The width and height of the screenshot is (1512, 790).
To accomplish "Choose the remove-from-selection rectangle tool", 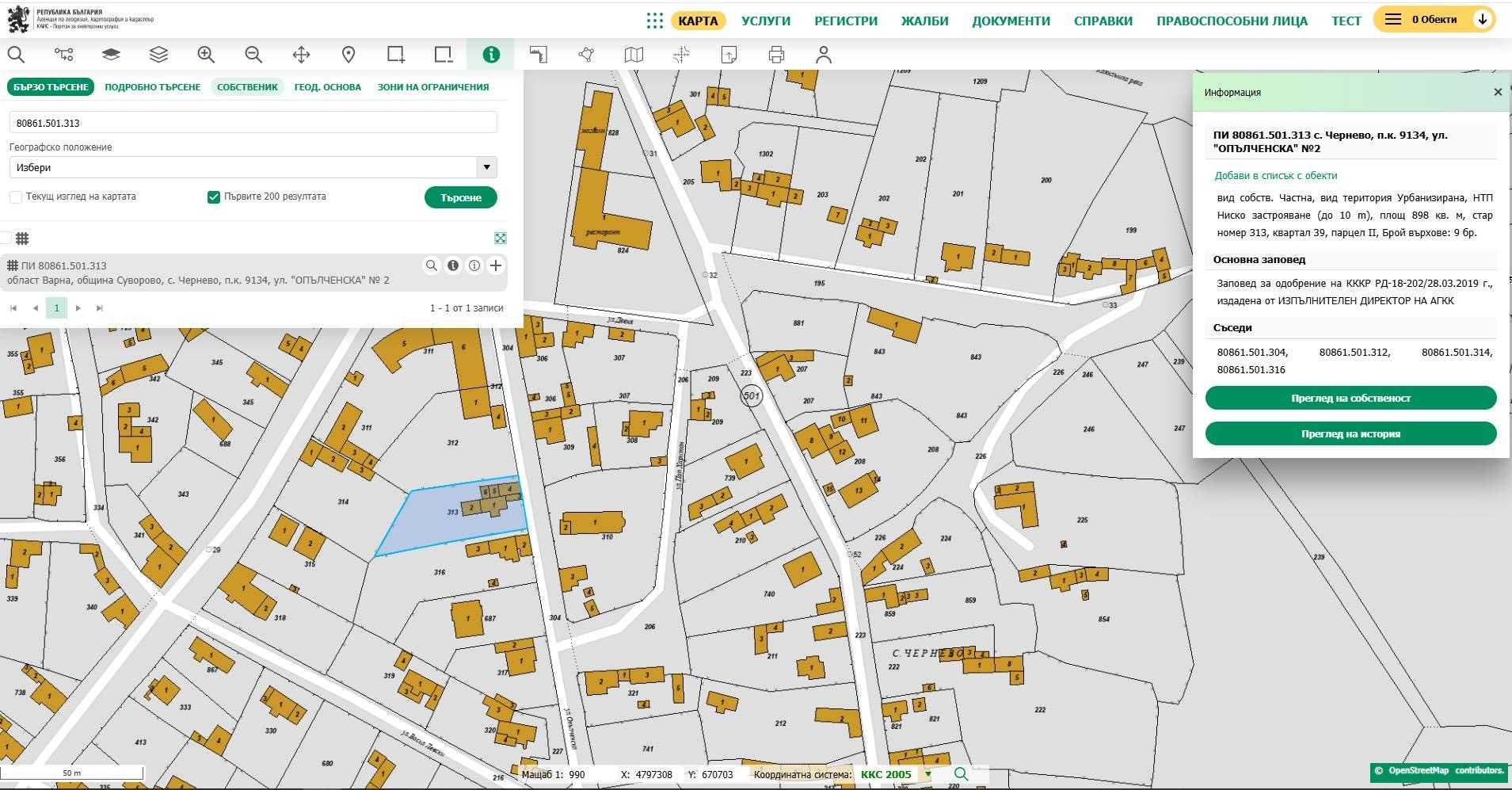I will tap(444, 55).
